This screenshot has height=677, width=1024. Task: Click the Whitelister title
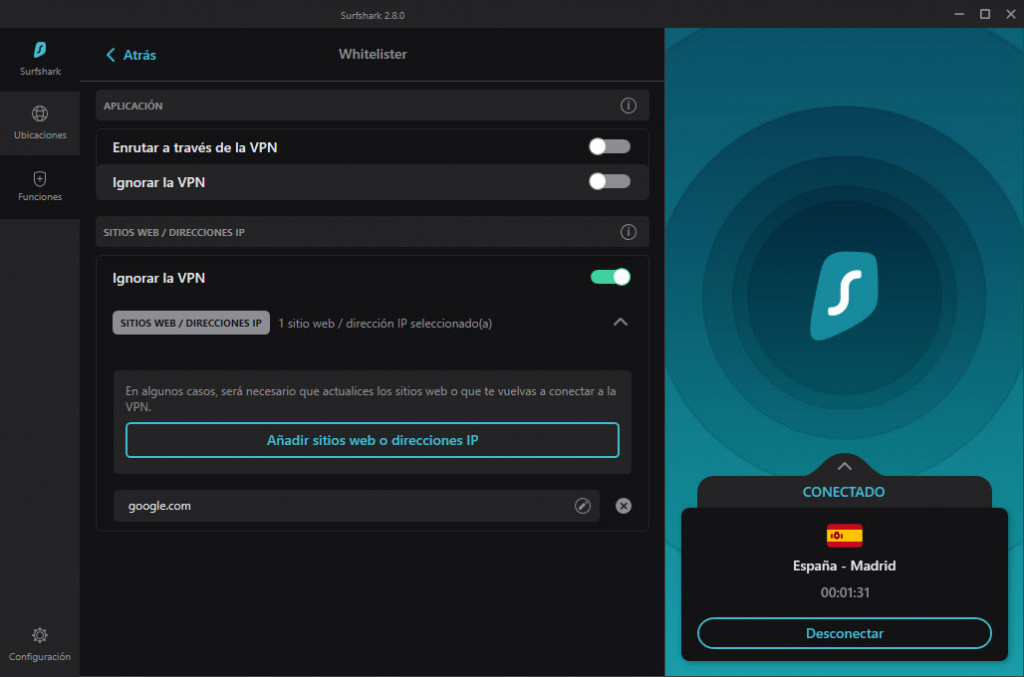372,54
